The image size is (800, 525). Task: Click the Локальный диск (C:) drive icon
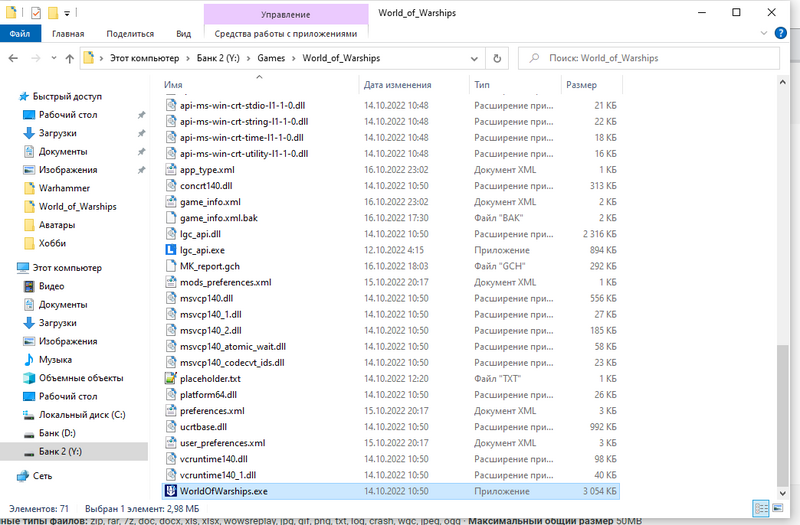pos(29,415)
